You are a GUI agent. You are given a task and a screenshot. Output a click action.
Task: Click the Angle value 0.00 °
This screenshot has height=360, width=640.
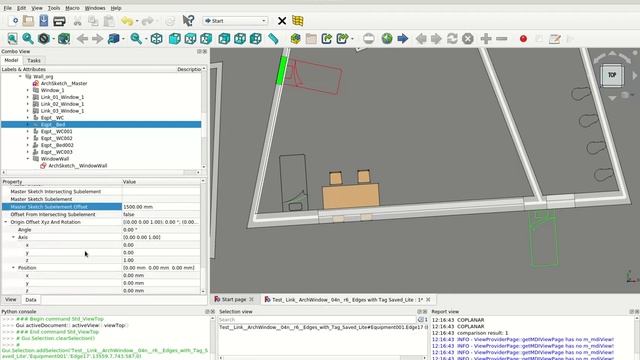pyautogui.click(x=161, y=230)
